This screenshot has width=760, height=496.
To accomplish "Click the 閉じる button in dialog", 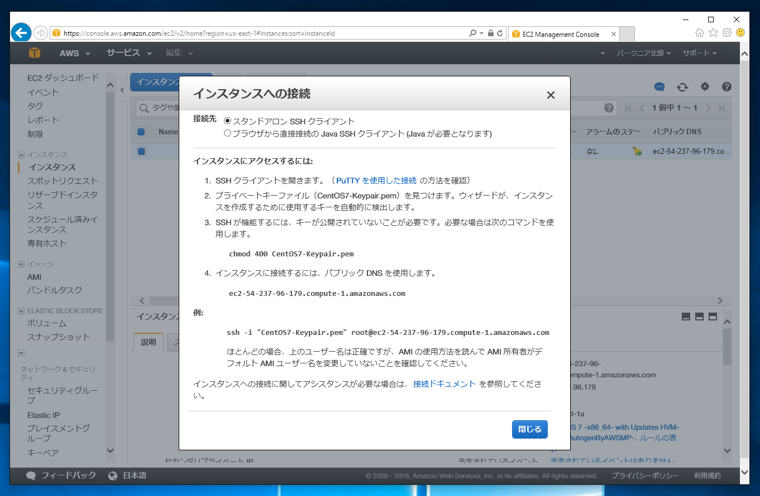I will 530,429.
